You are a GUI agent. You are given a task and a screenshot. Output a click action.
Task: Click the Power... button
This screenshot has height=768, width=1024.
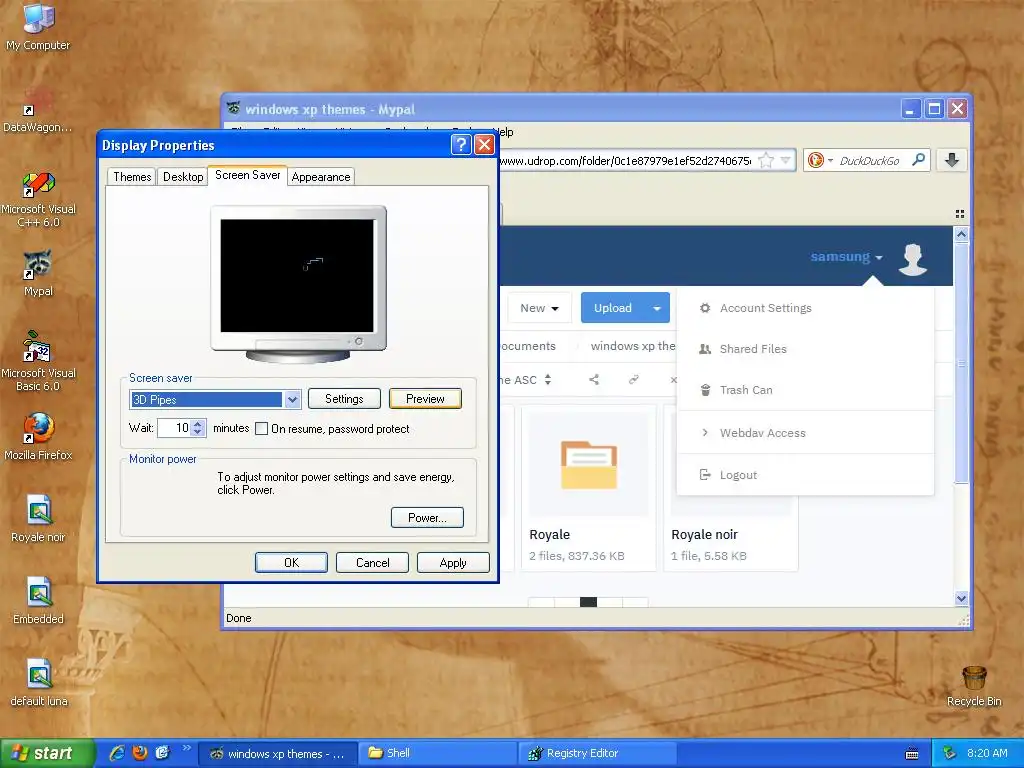point(427,517)
